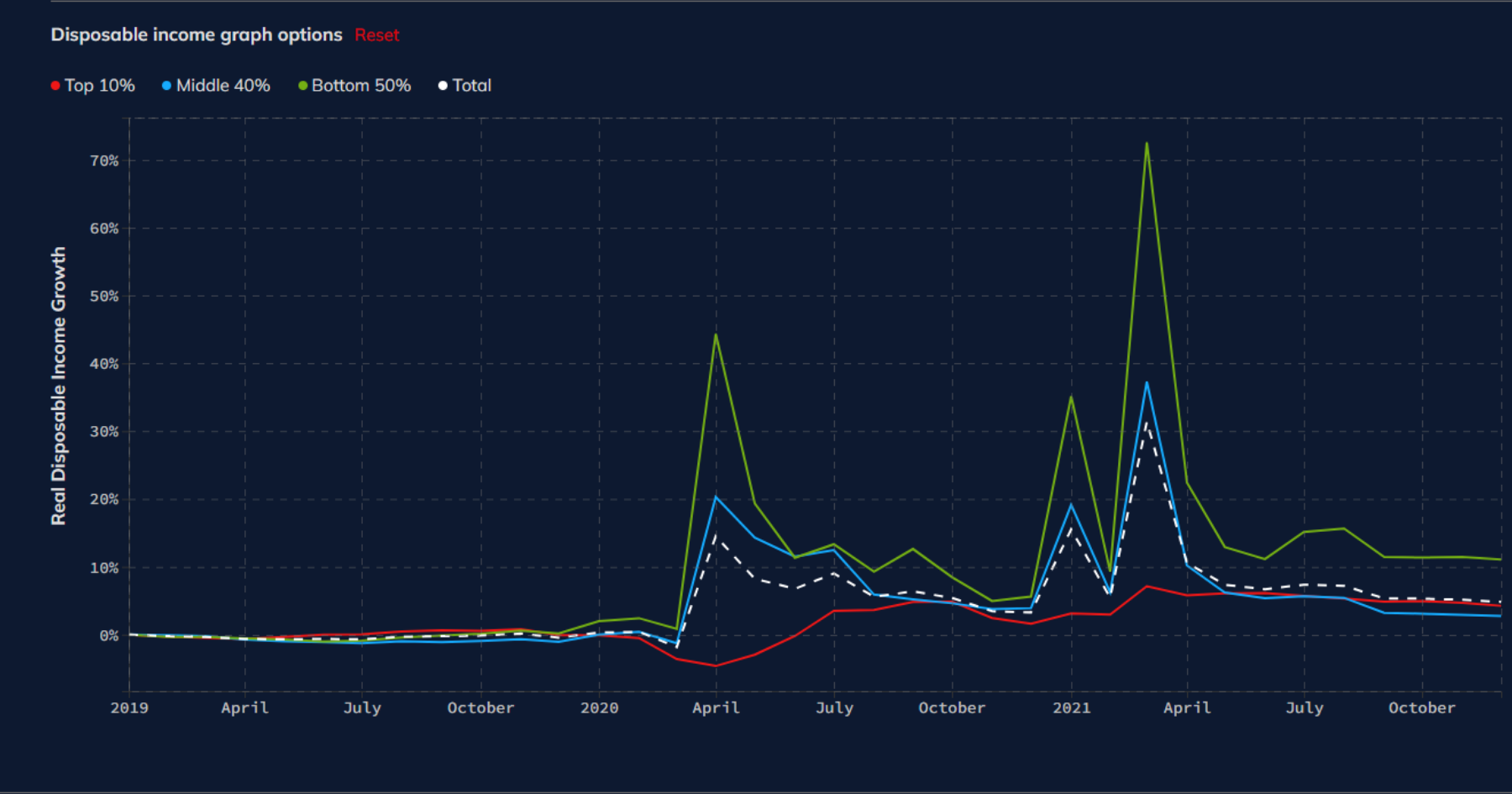Select the 2021 label on the x-axis
The image size is (1512, 794).
click(x=1070, y=707)
